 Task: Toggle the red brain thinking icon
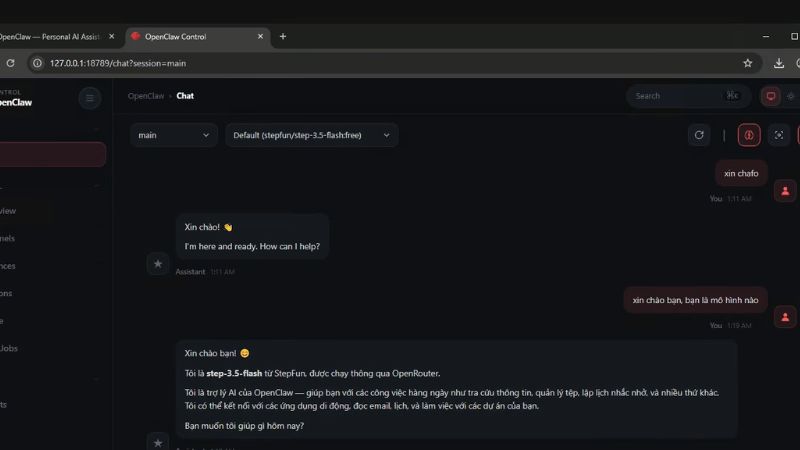point(749,135)
